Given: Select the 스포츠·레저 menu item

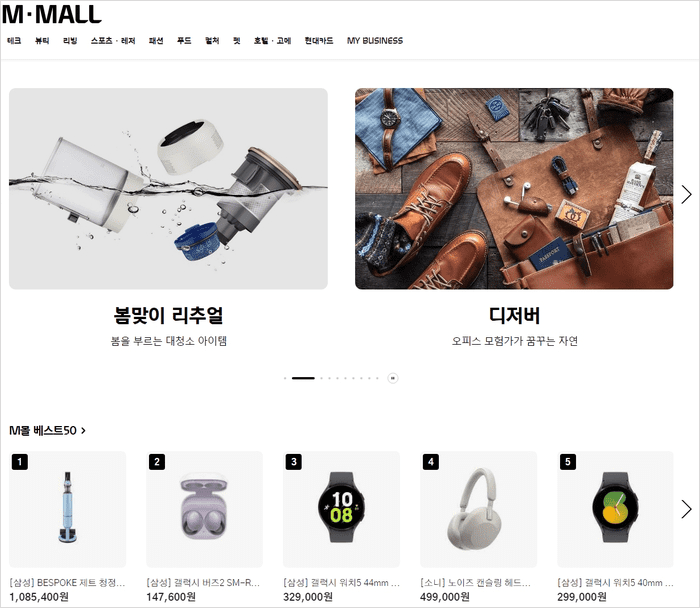Looking at the screenshot, I should (x=113, y=41).
